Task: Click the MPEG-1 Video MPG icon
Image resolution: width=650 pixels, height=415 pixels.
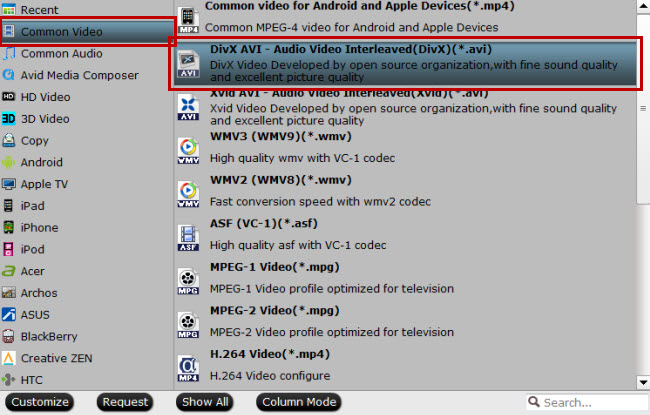Action: click(x=188, y=282)
